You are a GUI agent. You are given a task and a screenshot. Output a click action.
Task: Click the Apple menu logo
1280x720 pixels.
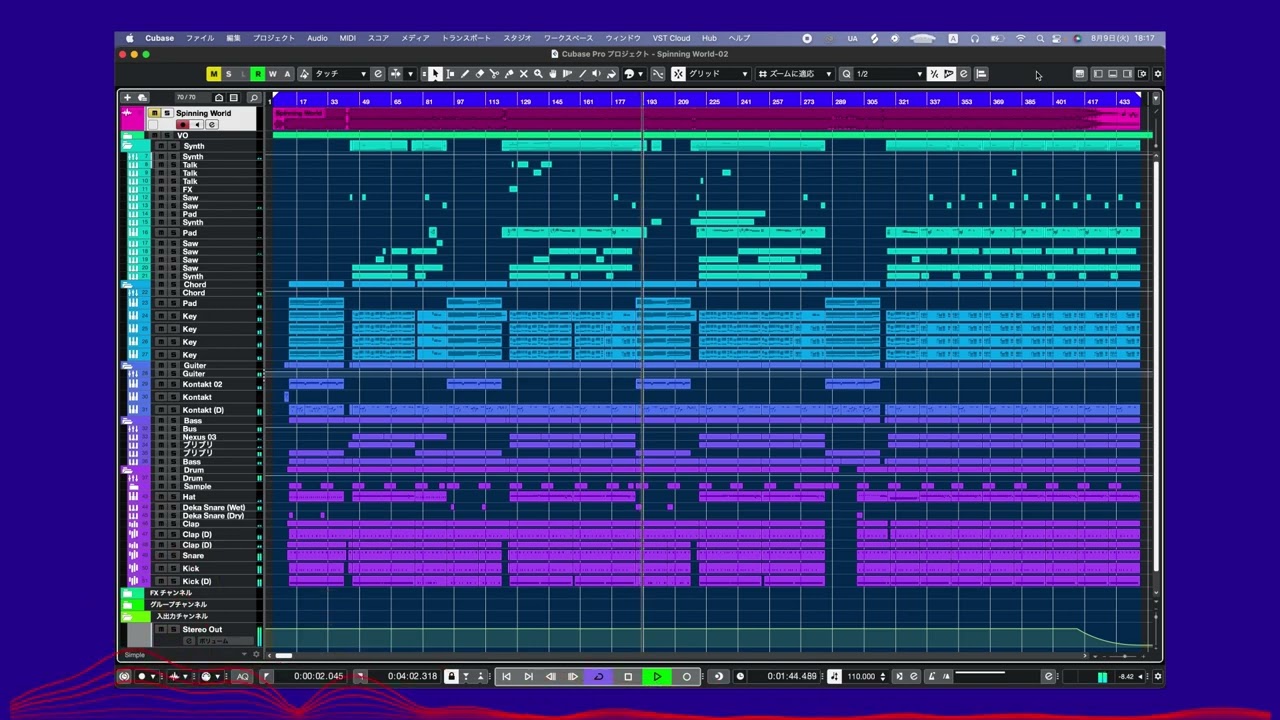tap(129, 38)
